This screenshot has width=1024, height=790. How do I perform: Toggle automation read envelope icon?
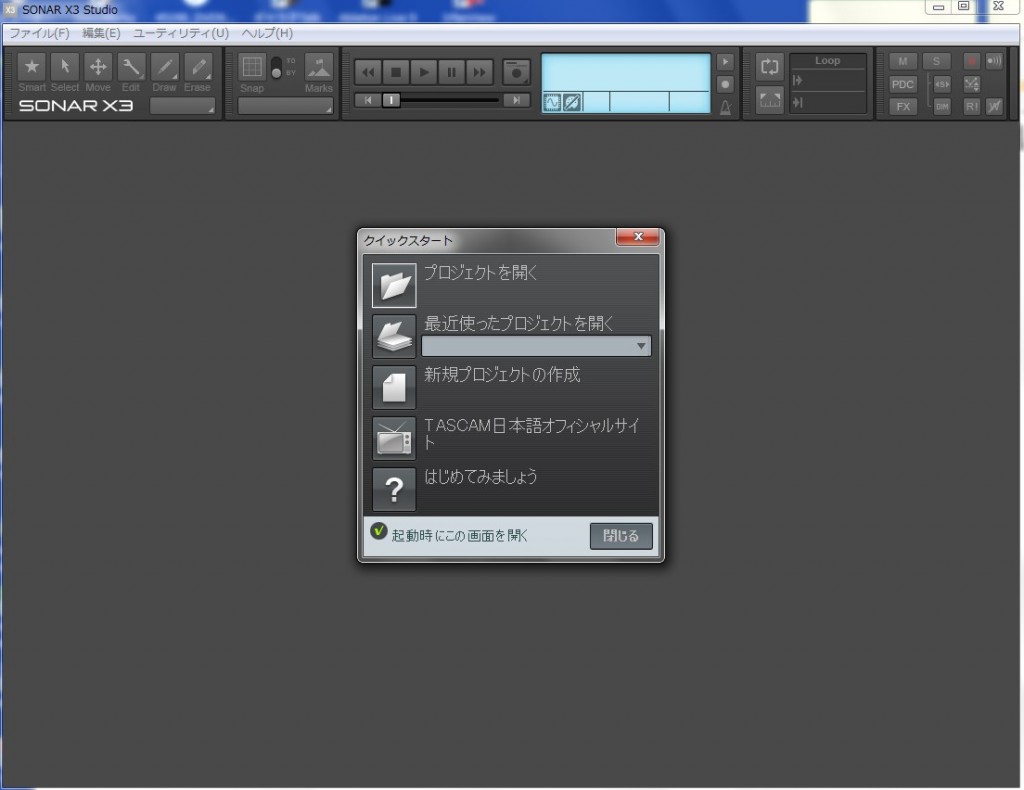pyautogui.click(x=972, y=84)
